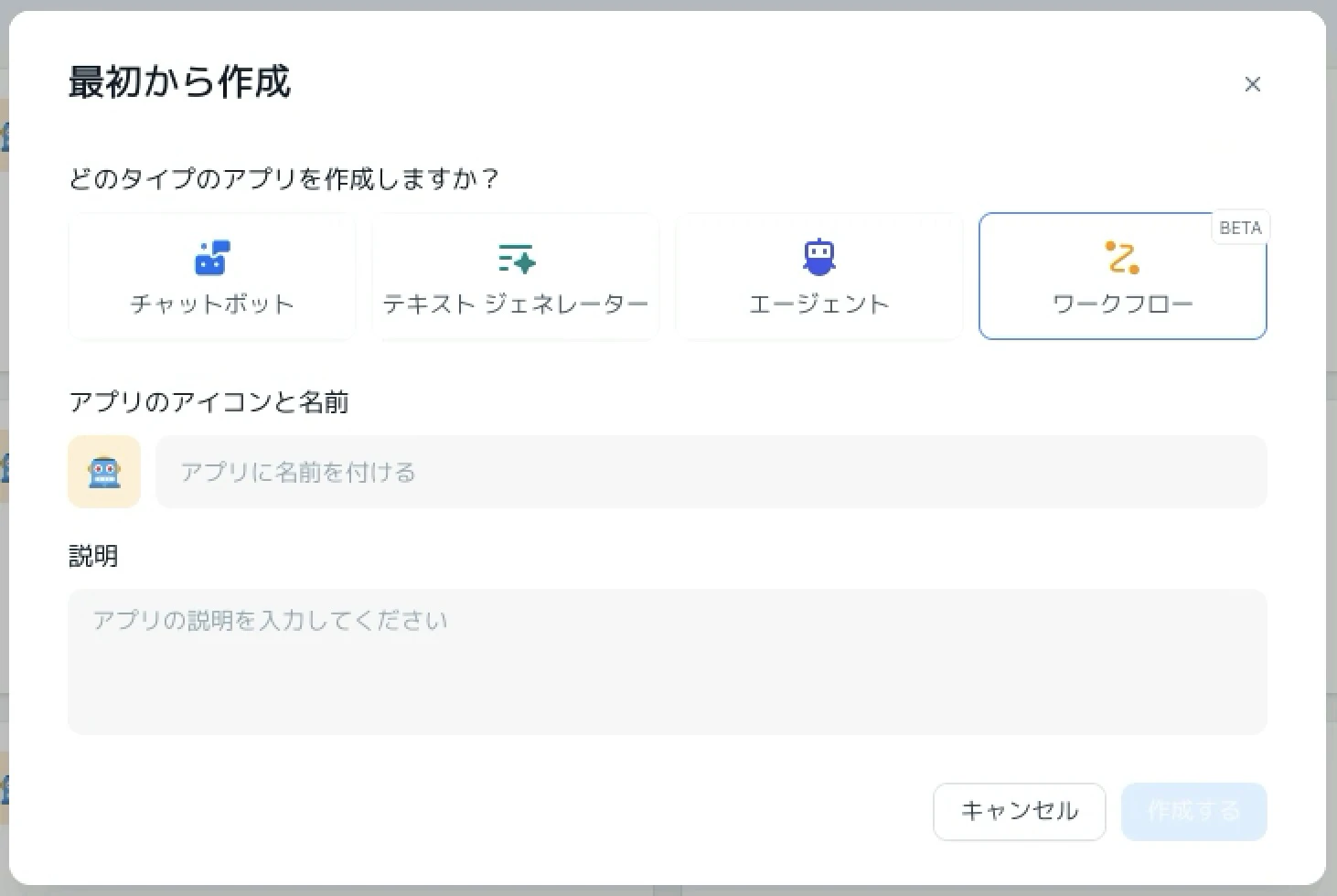Pick the エージェント app type card

[x=818, y=276]
